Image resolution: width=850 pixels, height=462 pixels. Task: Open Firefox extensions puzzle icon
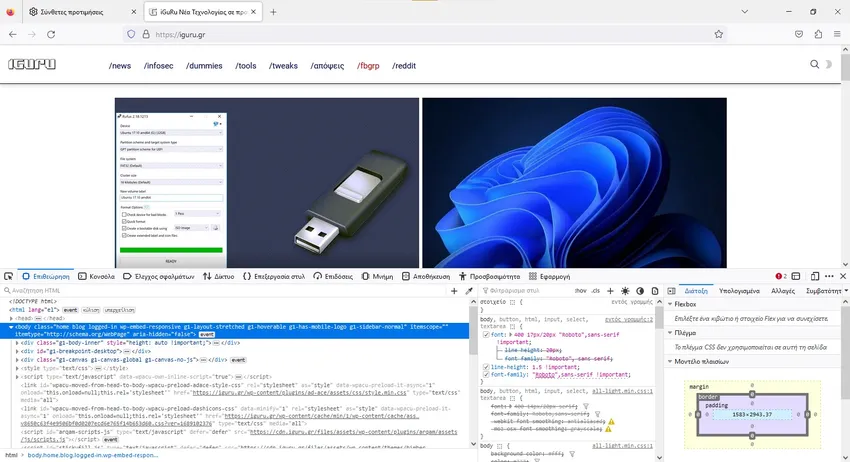[818, 34]
